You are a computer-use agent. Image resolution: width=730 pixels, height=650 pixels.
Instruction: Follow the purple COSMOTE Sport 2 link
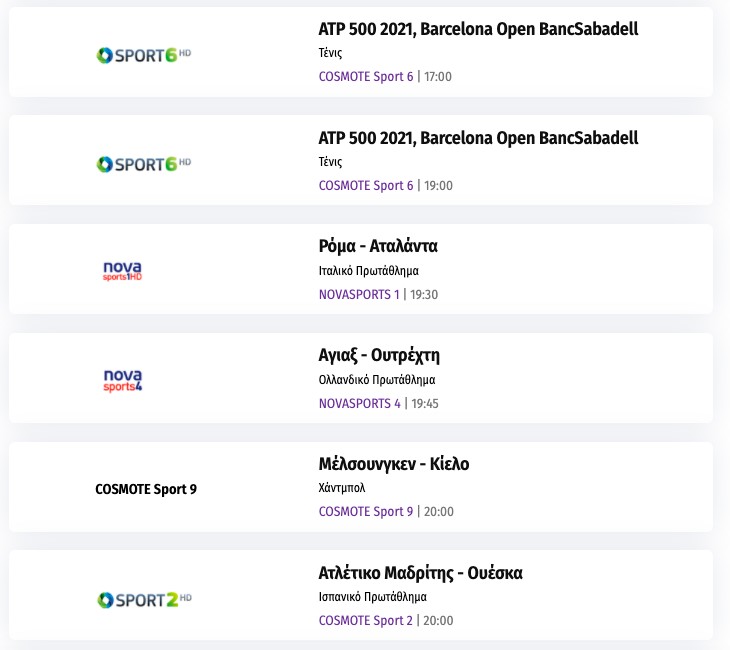[x=365, y=620]
